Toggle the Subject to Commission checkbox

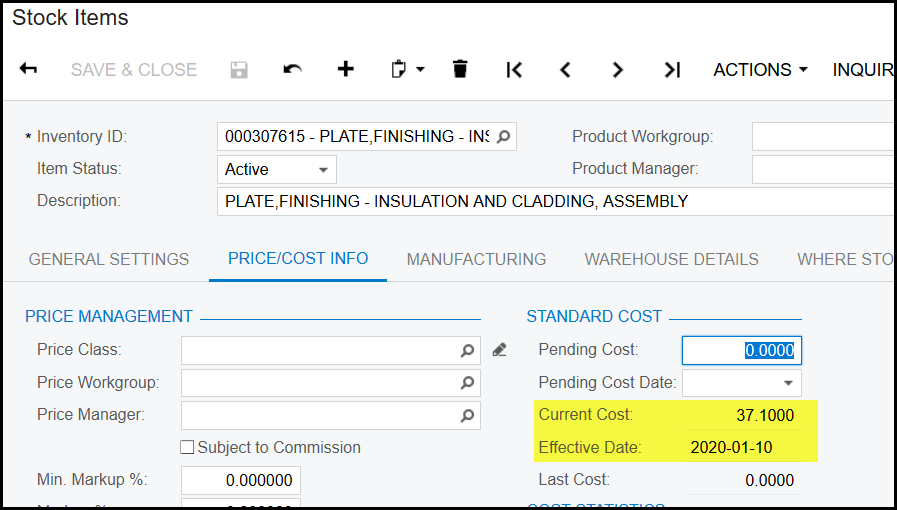pyautogui.click(x=187, y=447)
